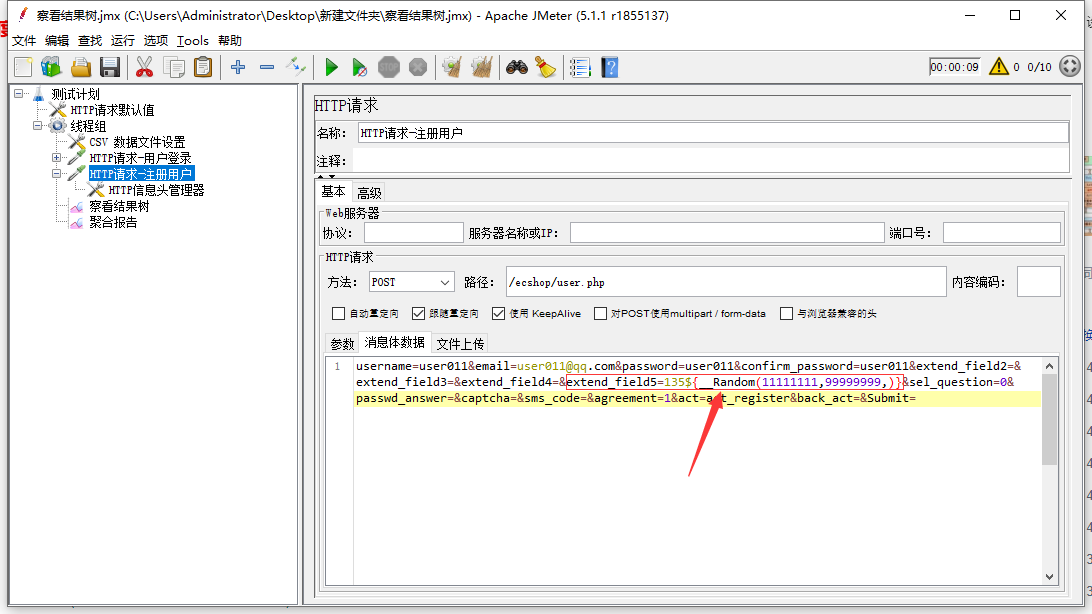Start the test with green play icon
This screenshot has width=1092, height=614.
pyautogui.click(x=332, y=68)
